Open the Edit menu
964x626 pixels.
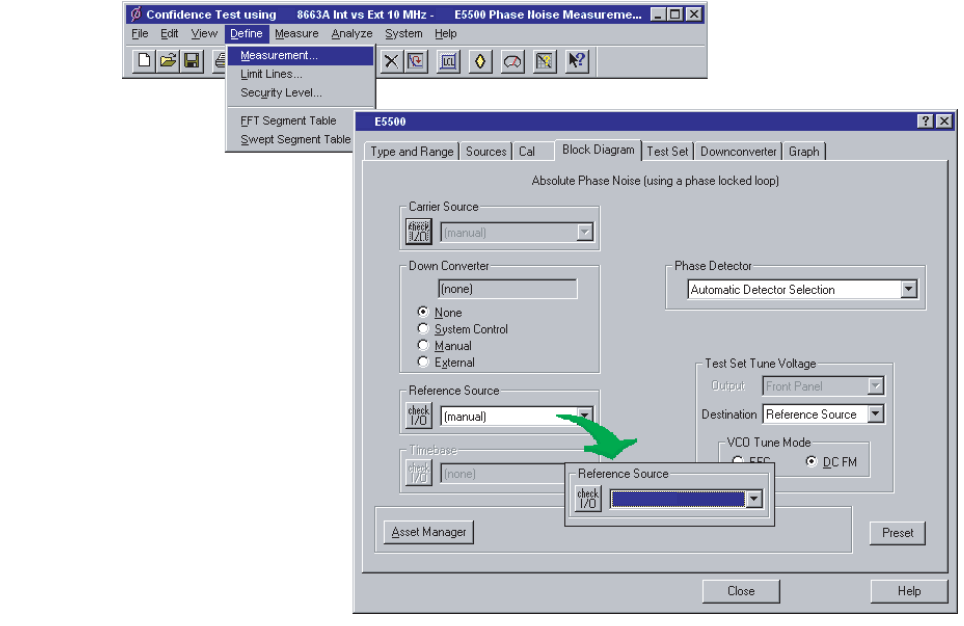[x=169, y=33]
